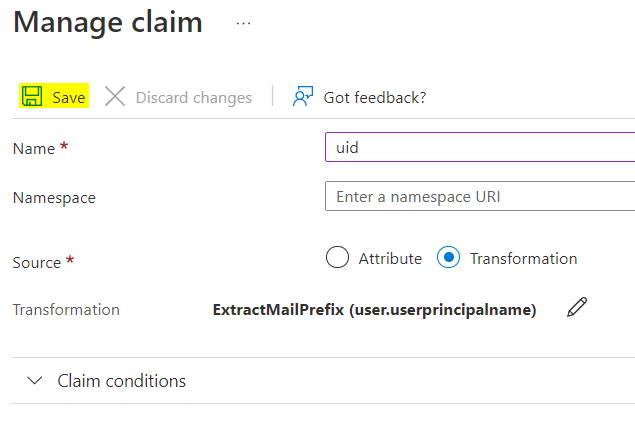Click the Claim conditions section title
Screen dimensions: 635x428
pos(121,381)
